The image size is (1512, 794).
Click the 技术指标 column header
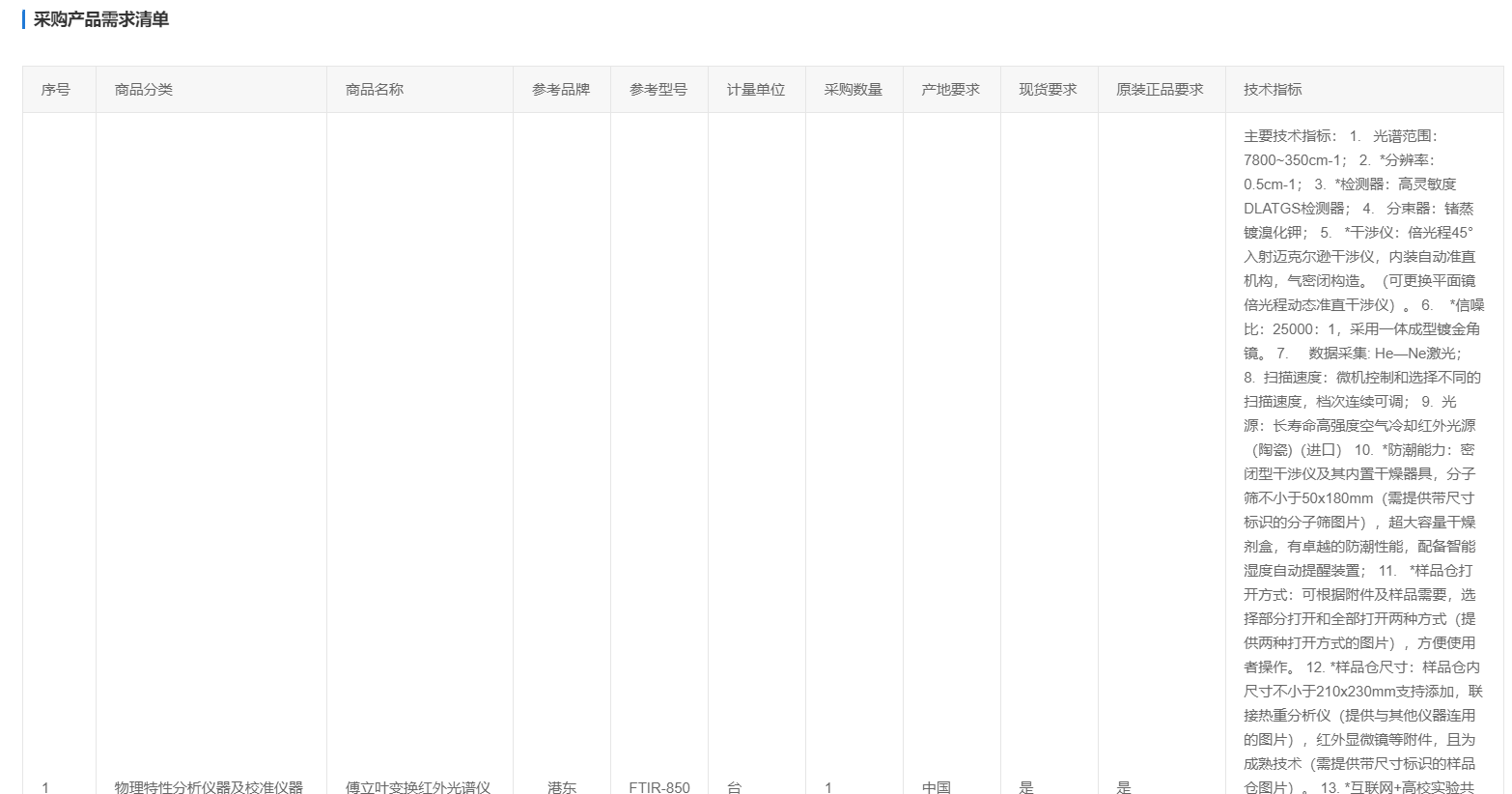[x=1273, y=89]
